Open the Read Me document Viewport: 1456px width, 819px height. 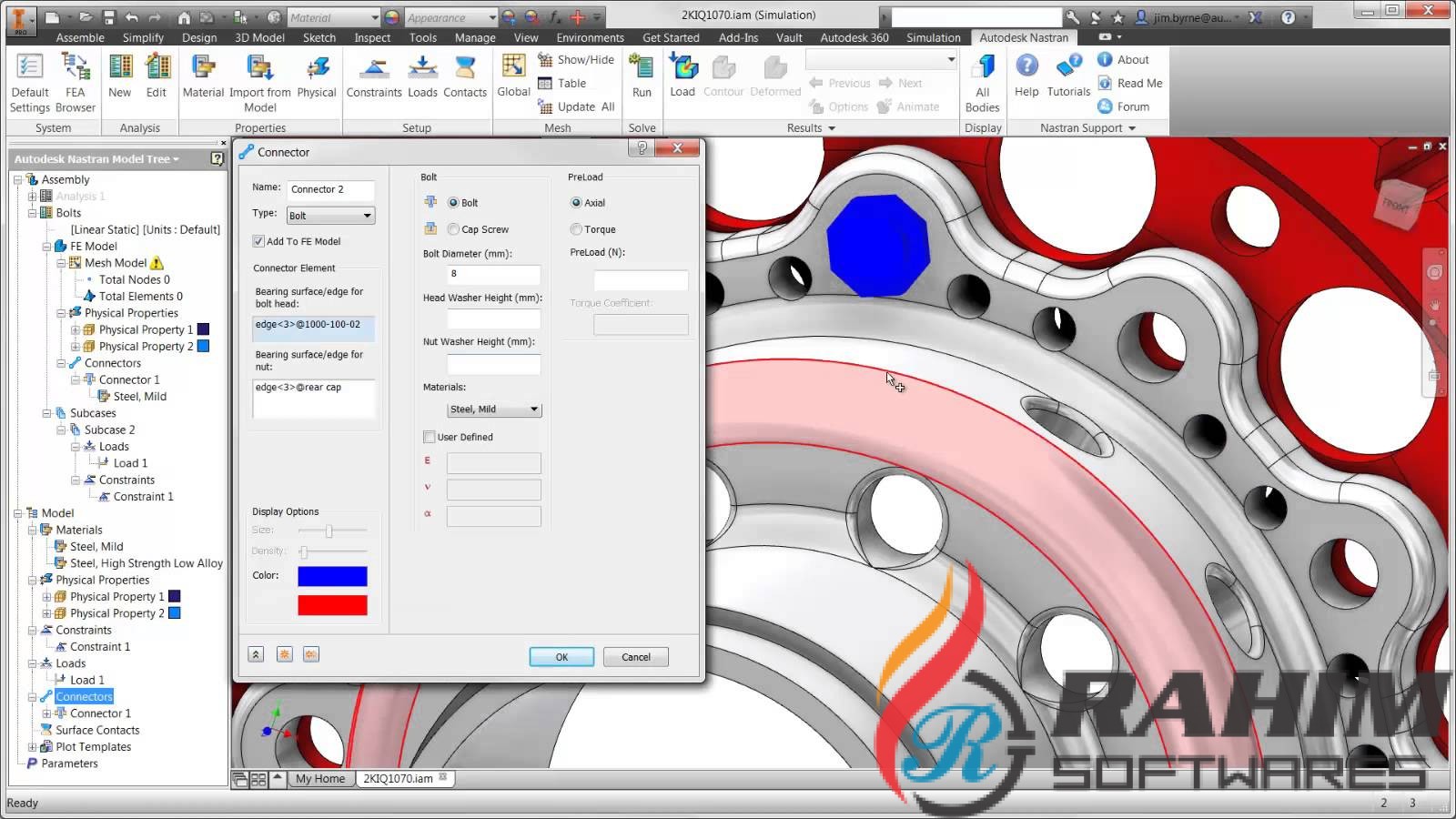(x=1130, y=83)
